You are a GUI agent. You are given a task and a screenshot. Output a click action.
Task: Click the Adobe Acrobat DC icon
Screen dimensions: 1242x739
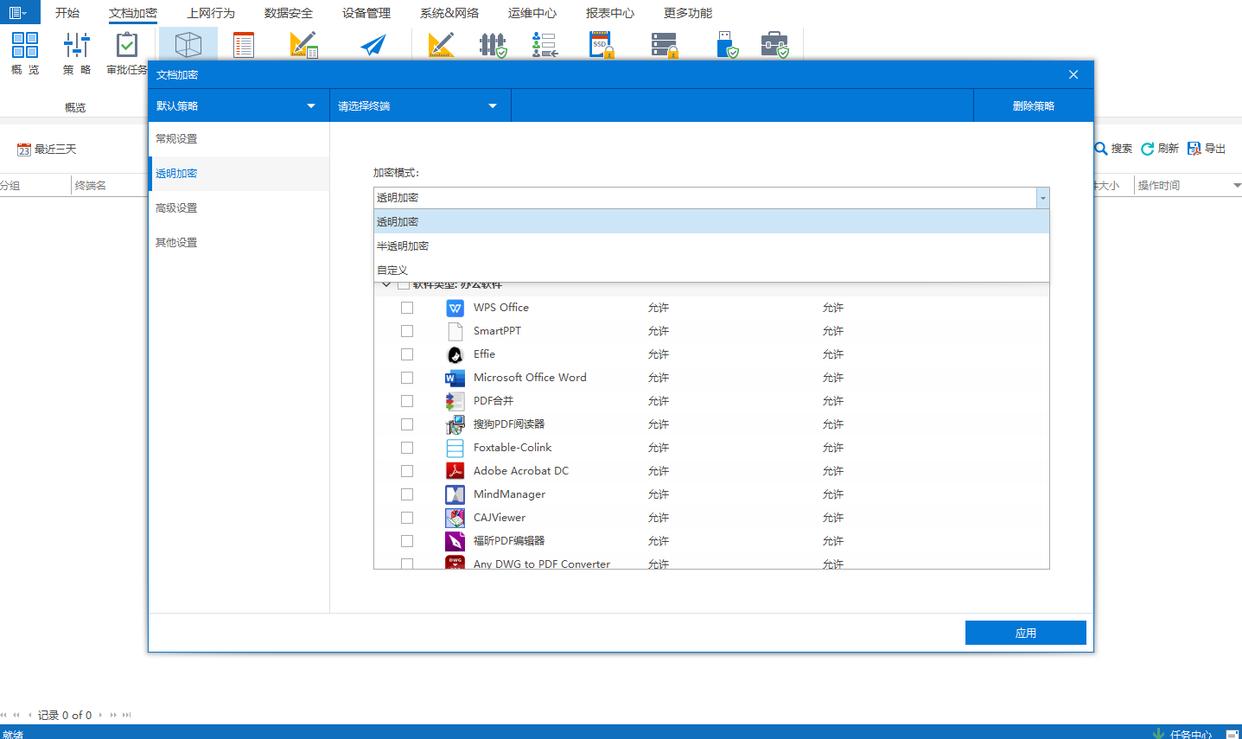click(x=455, y=471)
